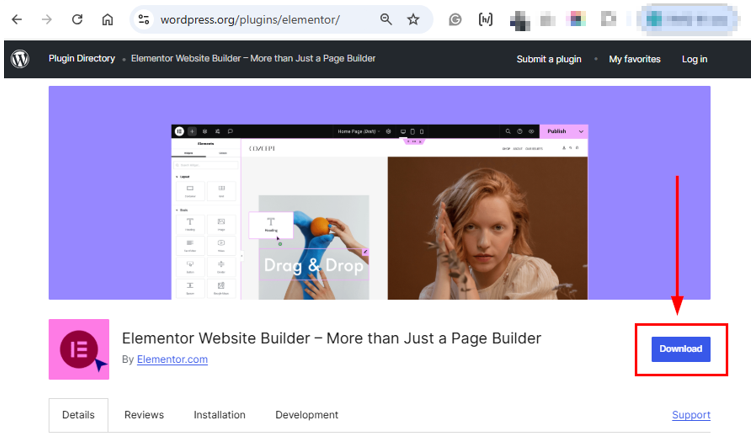Go back using the browser back arrow
Screen dimensions: 752x434
(x=17, y=20)
